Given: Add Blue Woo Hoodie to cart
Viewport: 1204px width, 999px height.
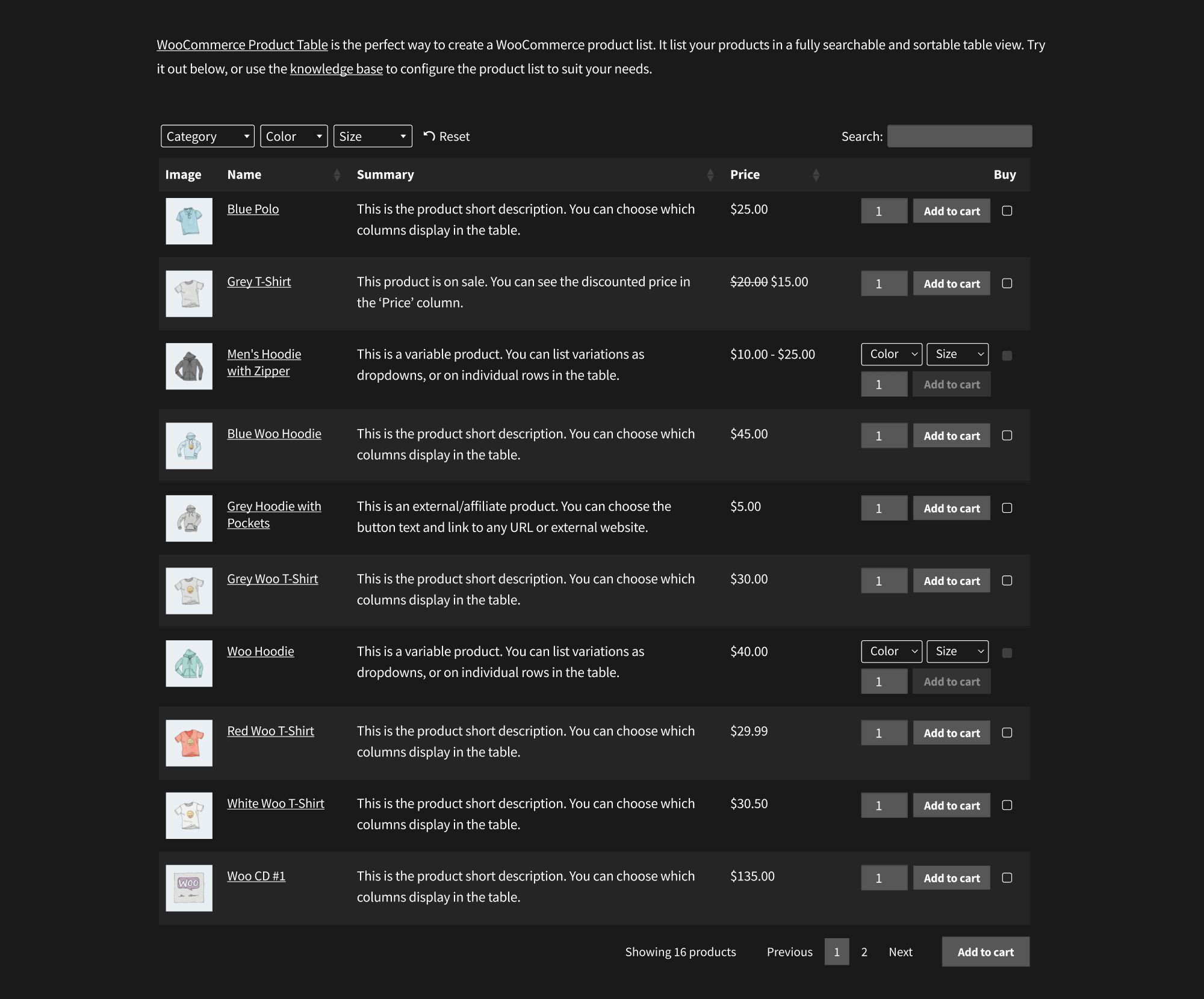Looking at the screenshot, I should click(951, 436).
